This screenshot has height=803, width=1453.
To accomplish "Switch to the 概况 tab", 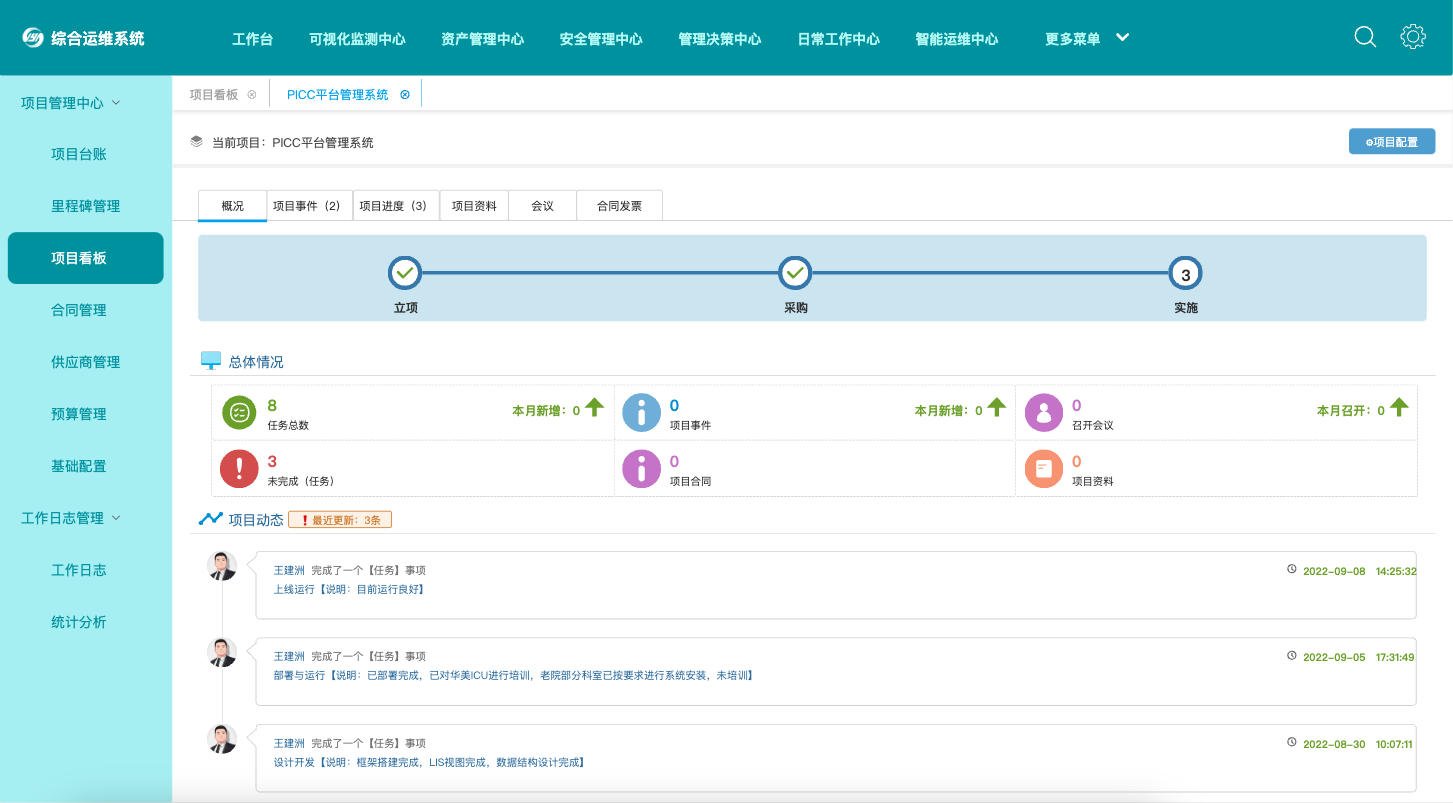I will click(232, 206).
